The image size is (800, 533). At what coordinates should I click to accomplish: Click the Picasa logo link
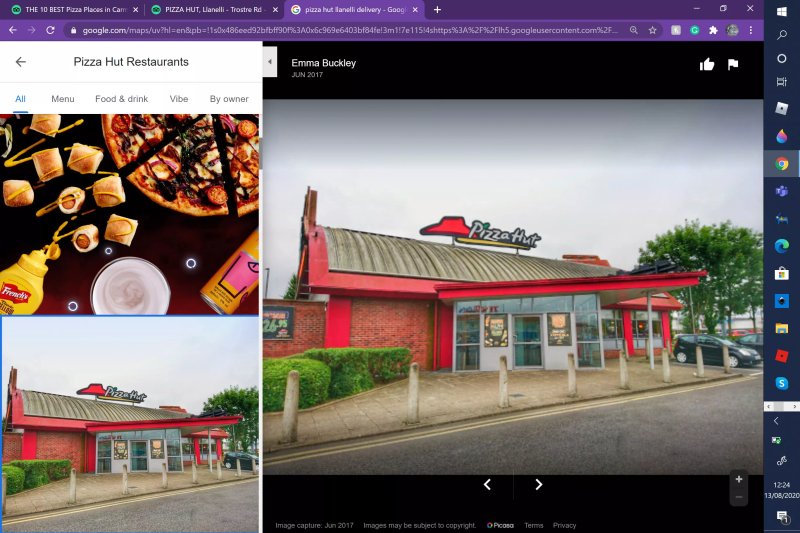(500, 525)
